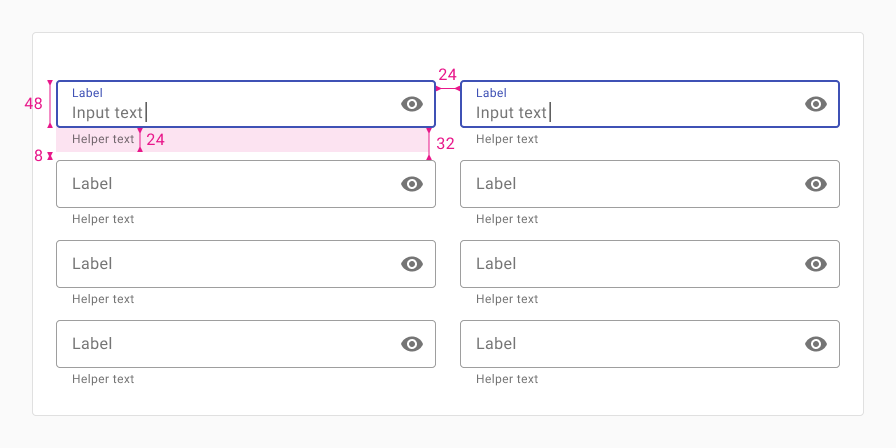Screen dimensions: 896x448
Task: Select the second-row right Label field
Action: click(x=650, y=184)
